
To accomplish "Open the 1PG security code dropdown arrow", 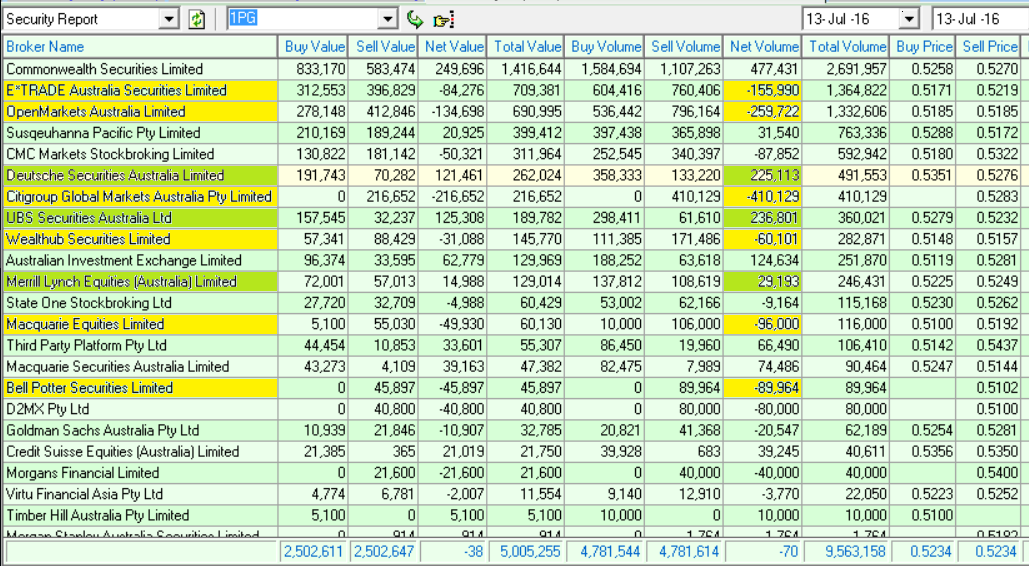I will pyautogui.click(x=388, y=20).
